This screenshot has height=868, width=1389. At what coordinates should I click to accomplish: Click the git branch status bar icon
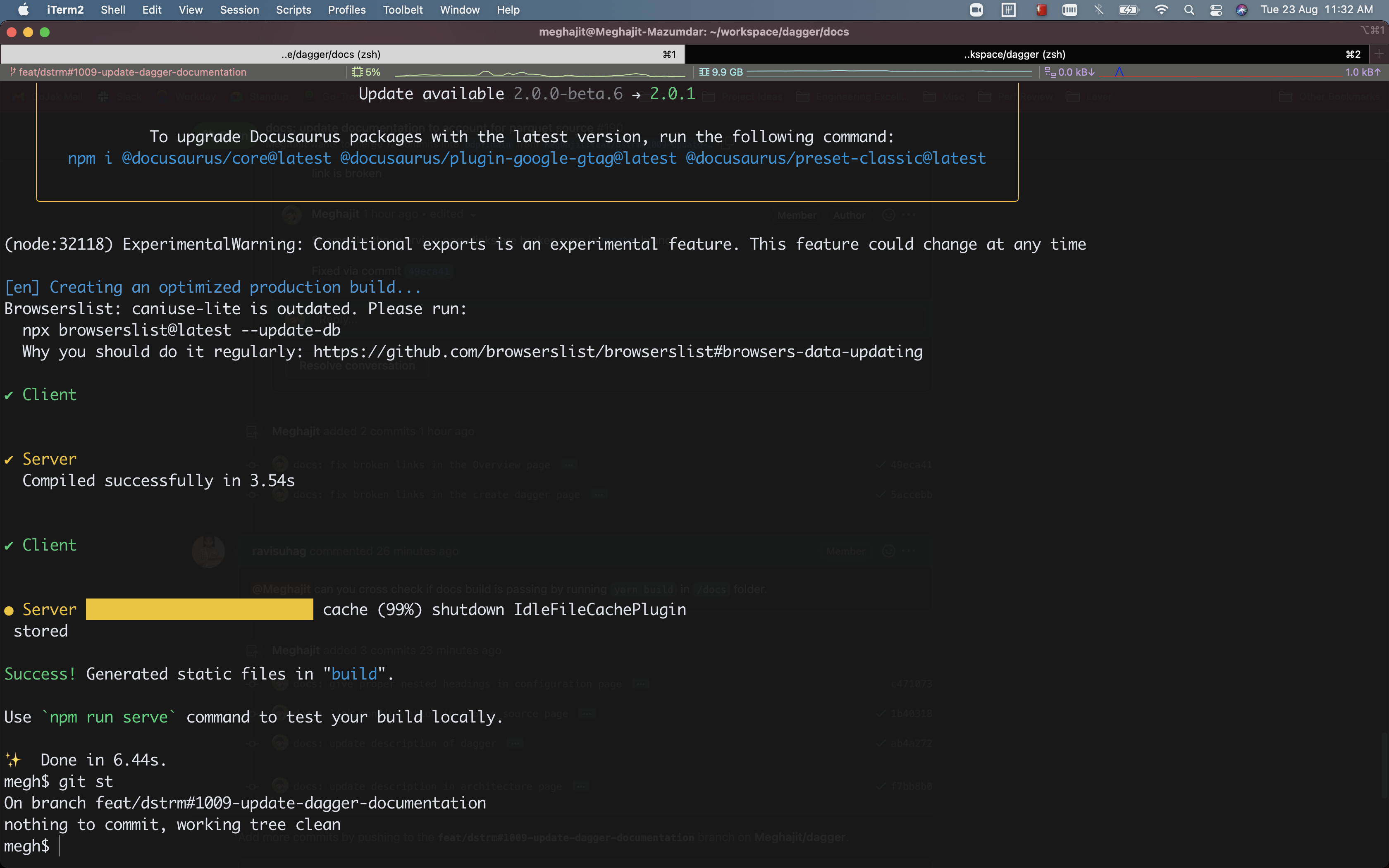point(13,72)
